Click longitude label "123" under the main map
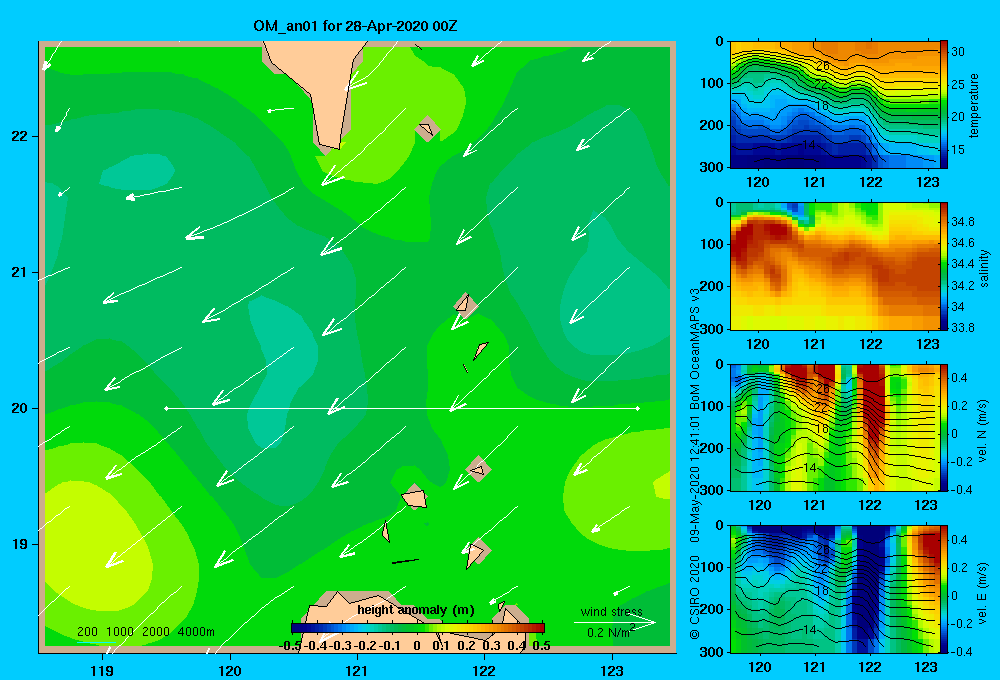Image resolution: width=1000 pixels, height=680 pixels. [x=612, y=670]
